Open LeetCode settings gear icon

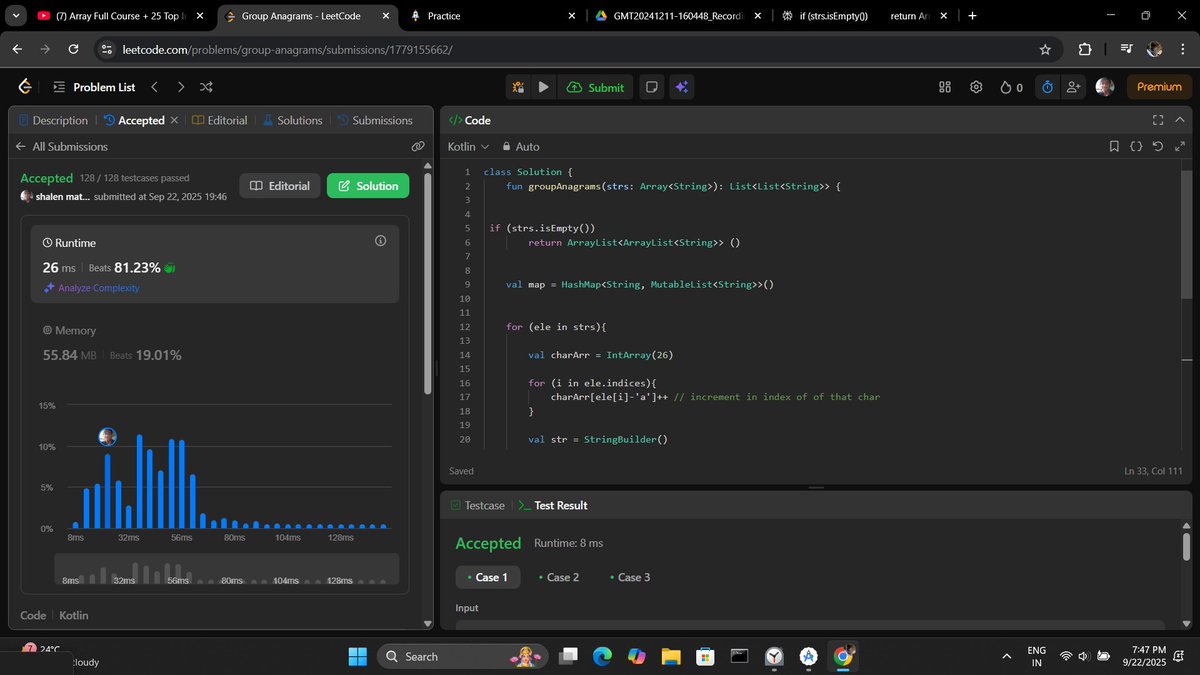(976, 87)
